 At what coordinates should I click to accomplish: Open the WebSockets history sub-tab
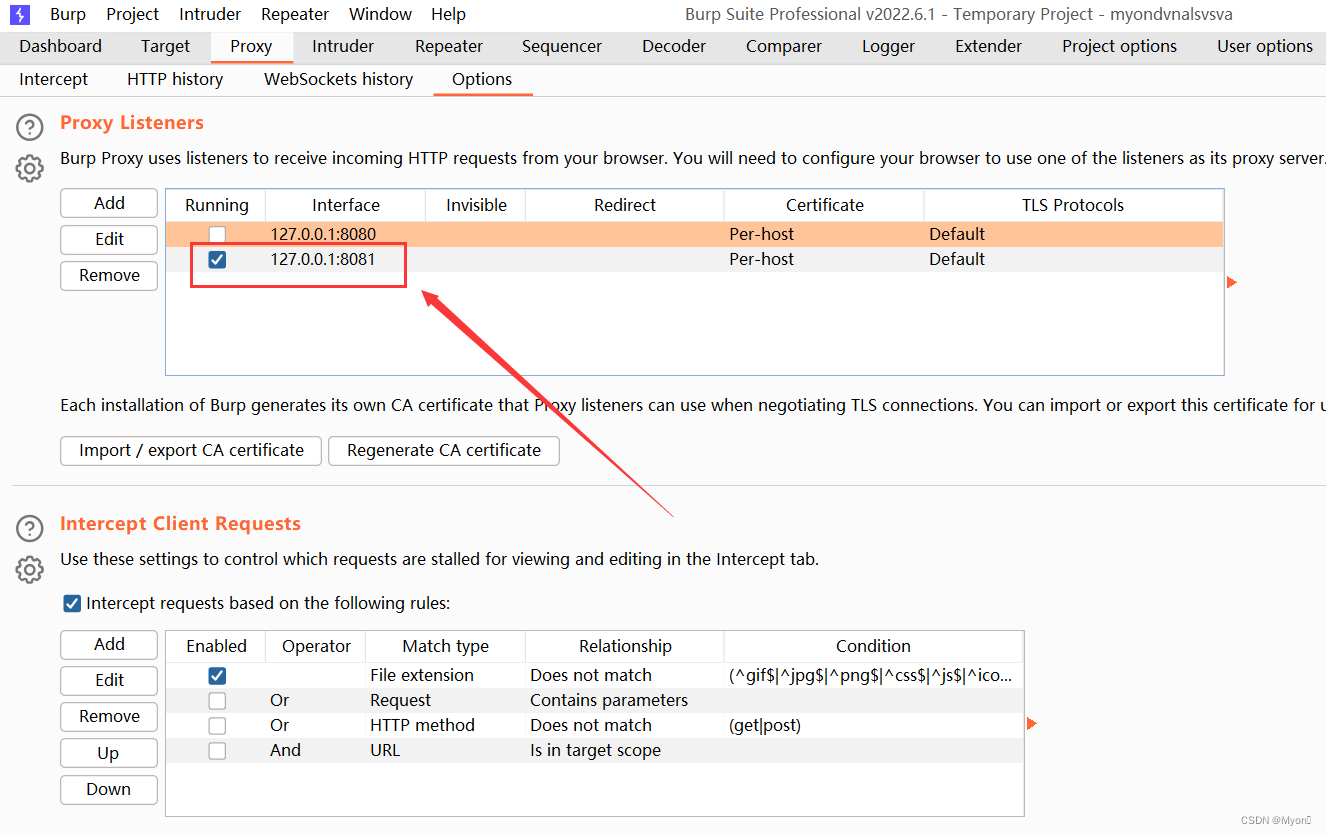pos(338,79)
